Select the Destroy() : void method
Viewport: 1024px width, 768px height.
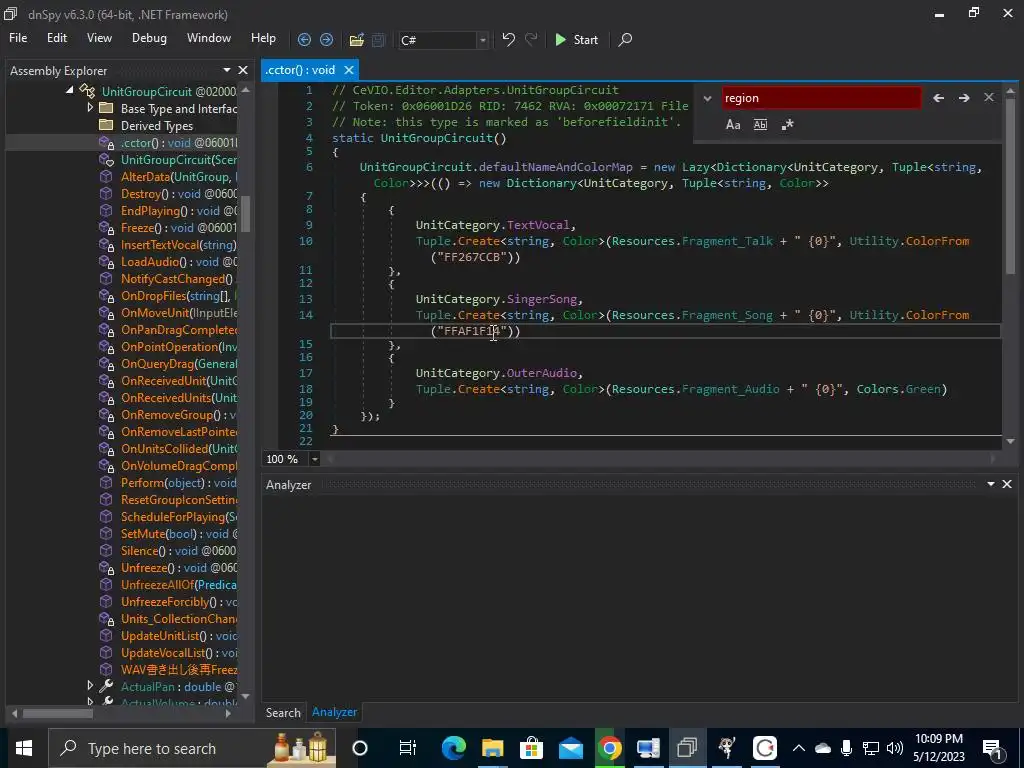click(x=178, y=194)
